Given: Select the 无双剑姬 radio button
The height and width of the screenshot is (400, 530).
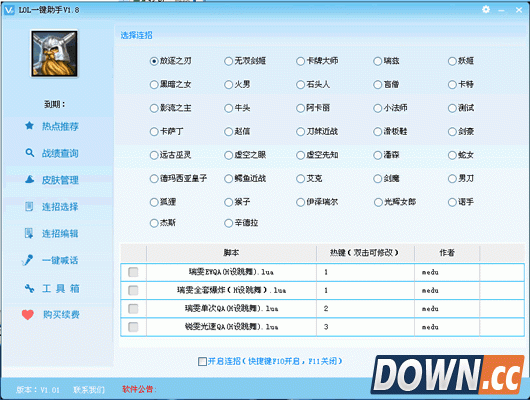Looking at the screenshot, I should pos(228,61).
